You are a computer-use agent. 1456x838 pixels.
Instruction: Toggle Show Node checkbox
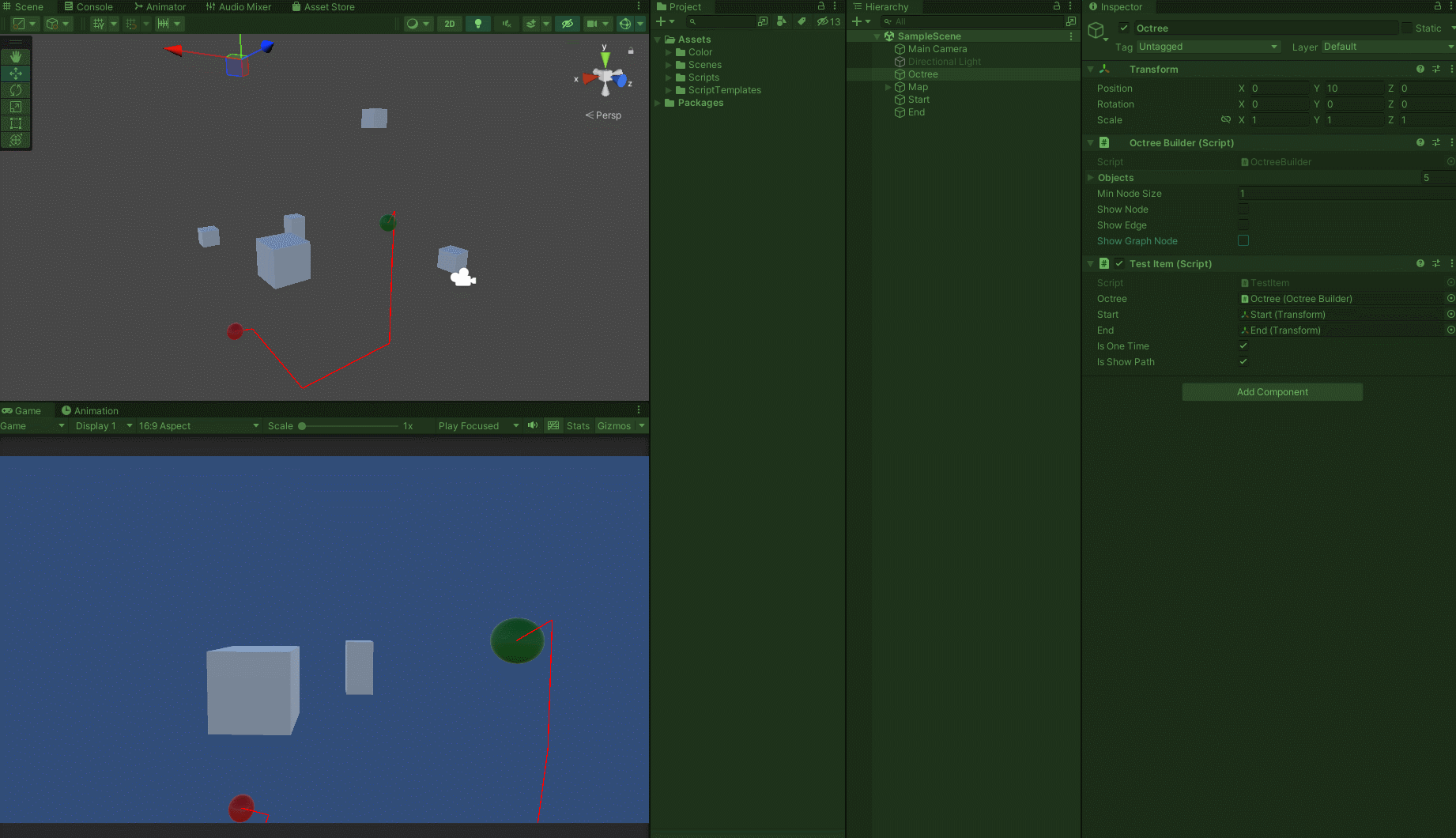point(1243,209)
